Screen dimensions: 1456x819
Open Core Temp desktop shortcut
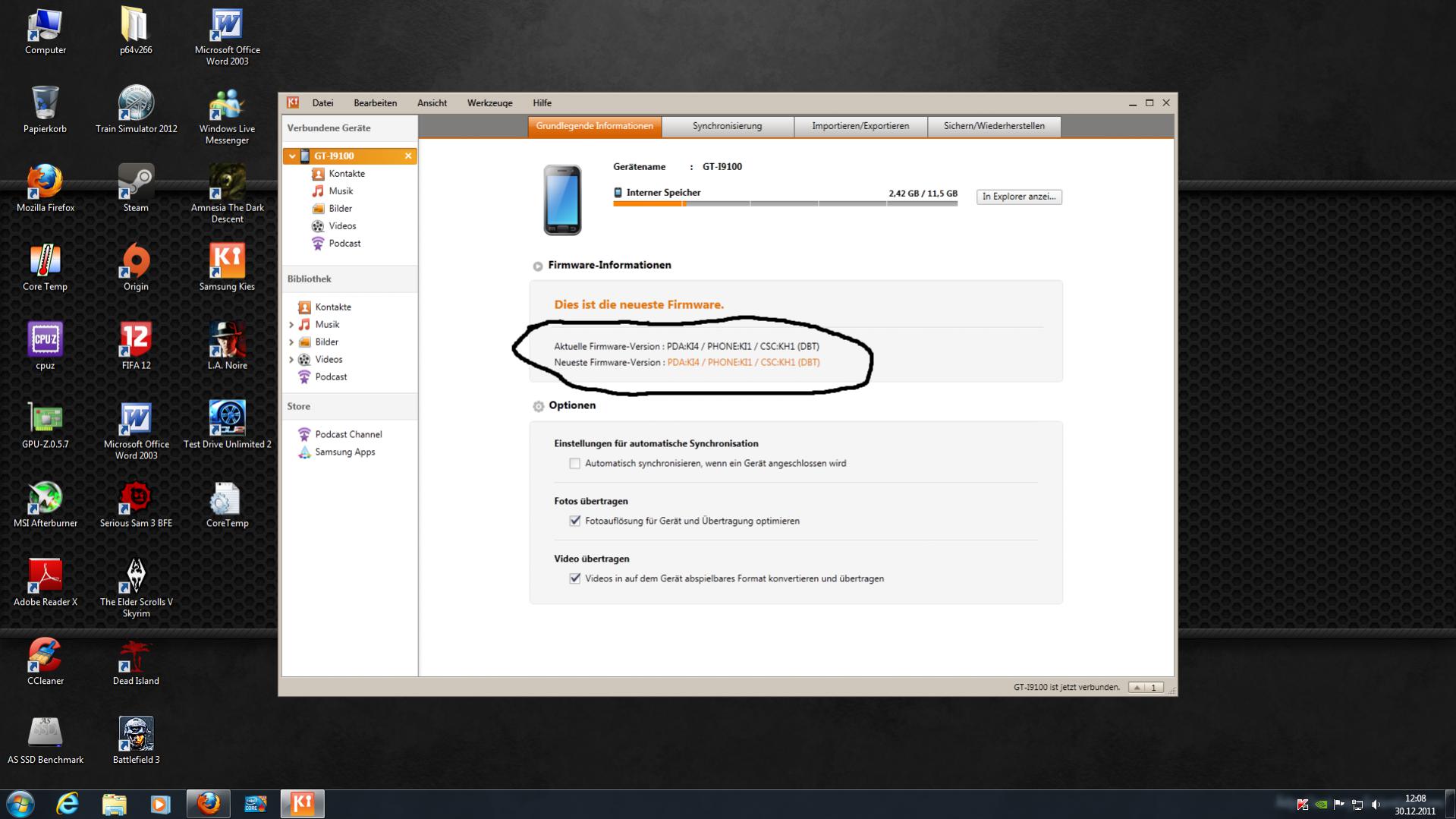(45, 267)
